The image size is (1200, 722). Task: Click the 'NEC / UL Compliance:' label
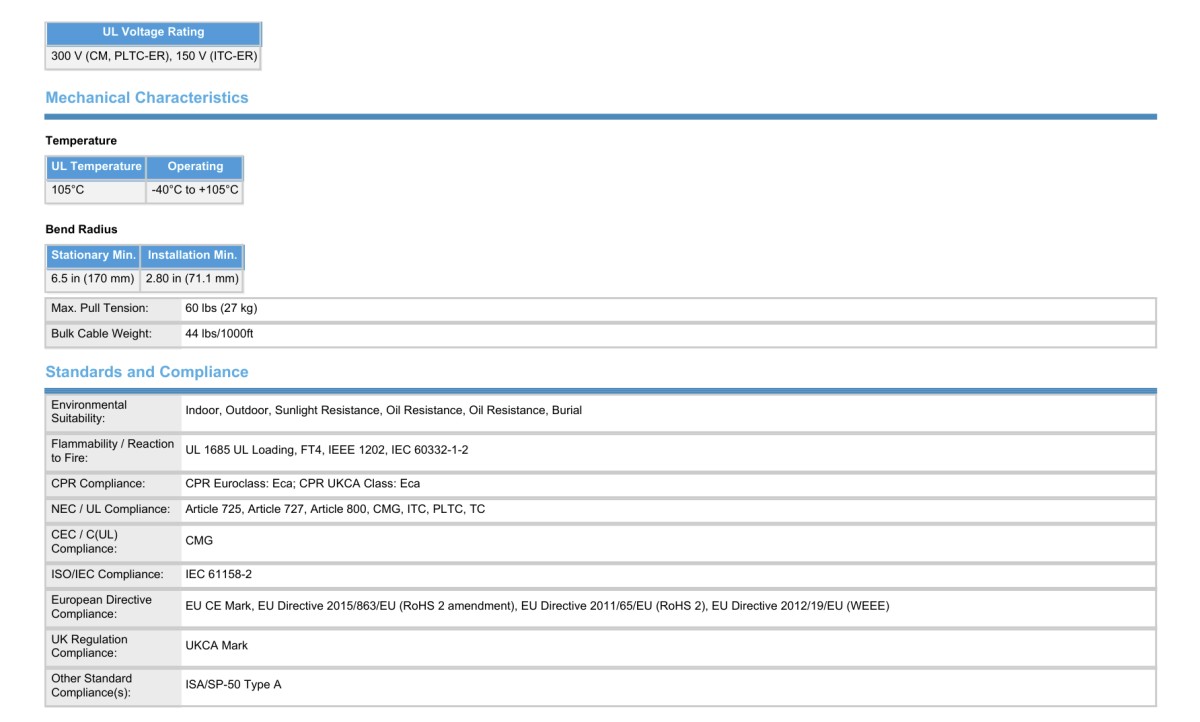[x=111, y=510]
